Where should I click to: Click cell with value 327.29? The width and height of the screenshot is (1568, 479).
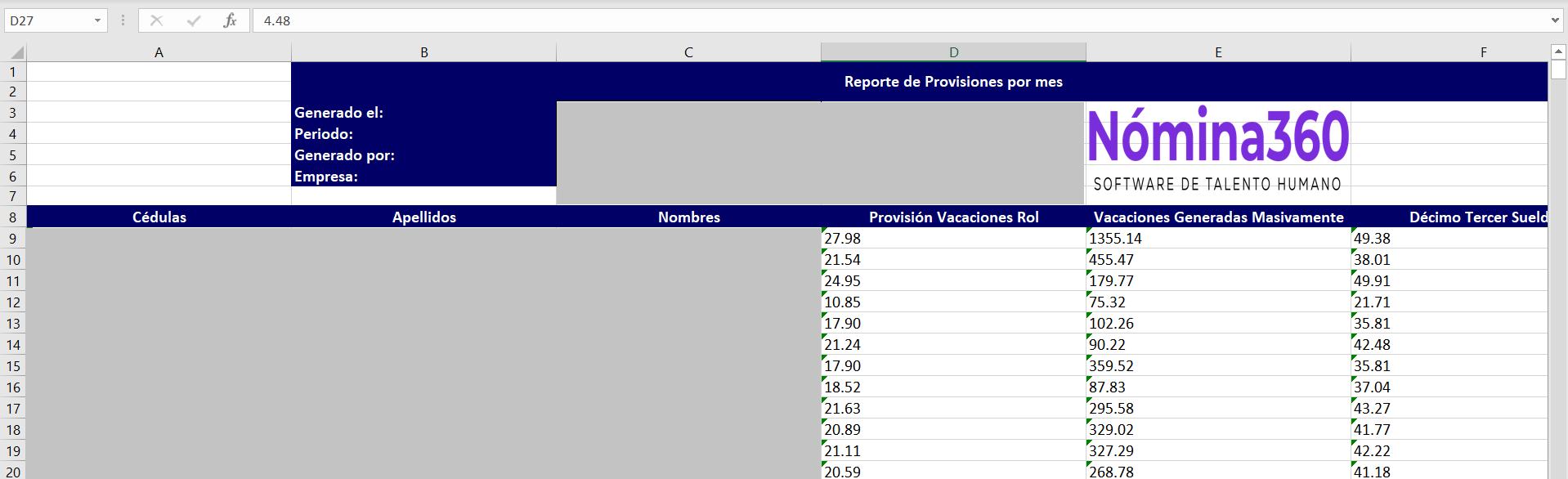(1218, 451)
